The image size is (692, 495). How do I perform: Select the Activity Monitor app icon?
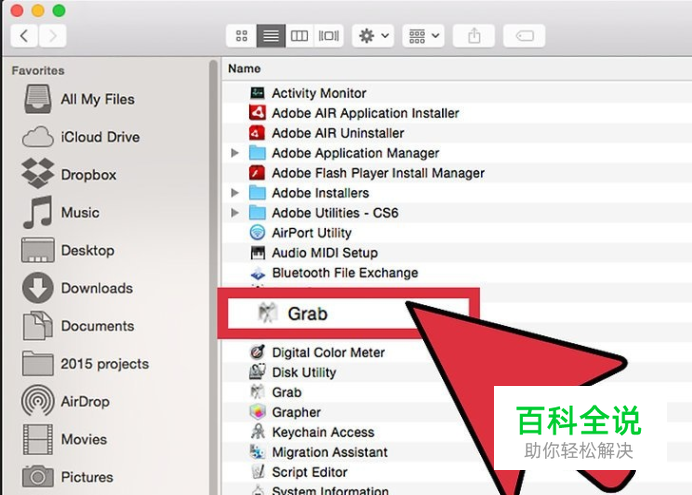(257, 93)
